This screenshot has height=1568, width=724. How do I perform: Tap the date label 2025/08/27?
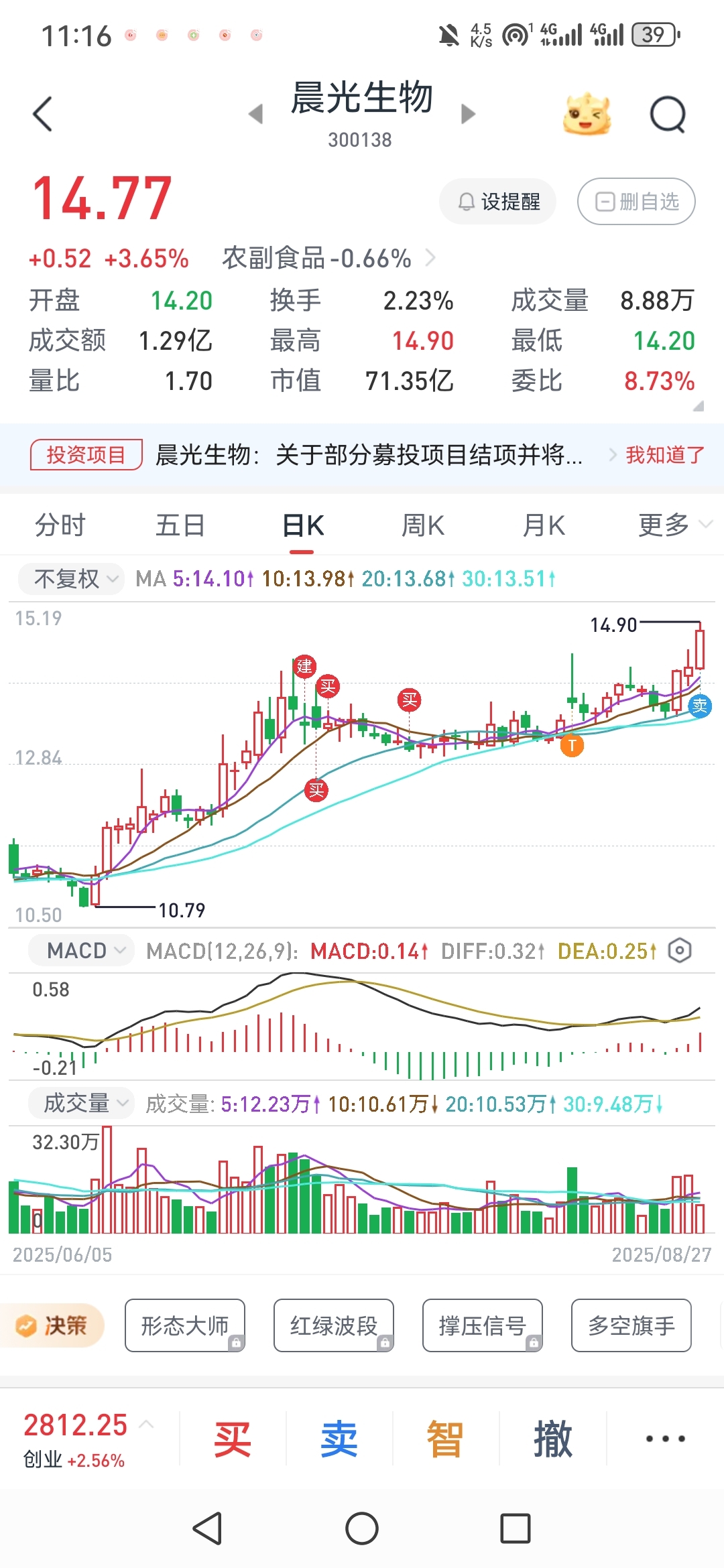point(662,1254)
